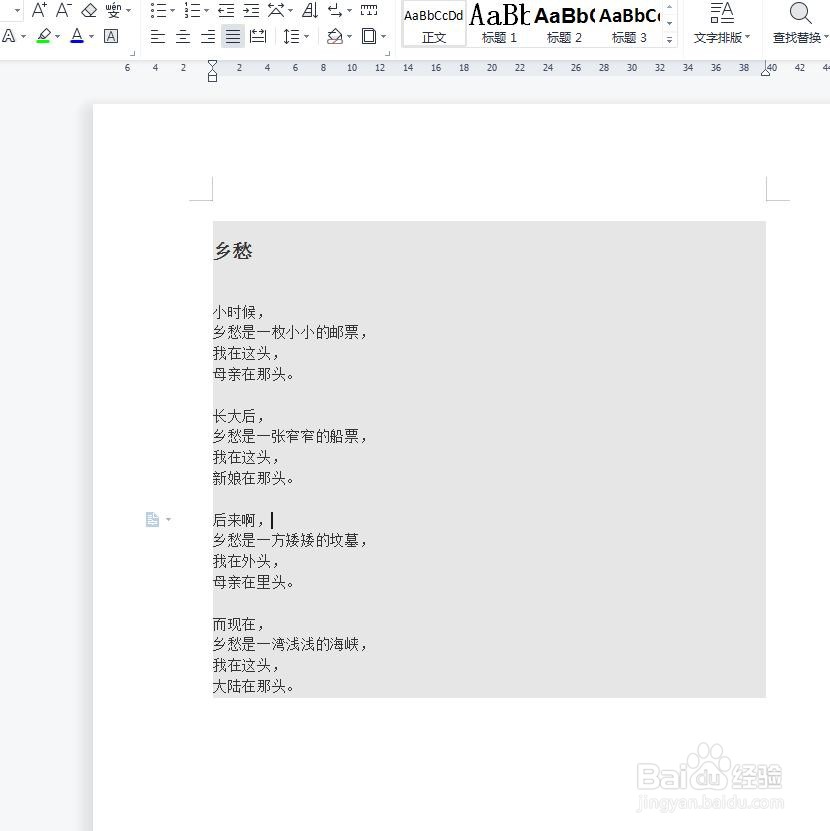Screen dimensions: 830x831
Task: Expand highlight color dropdown arrow
Action: [57, 37]
